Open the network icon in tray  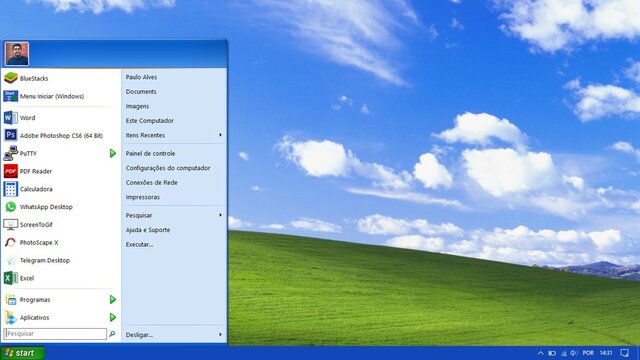(564, 353)
